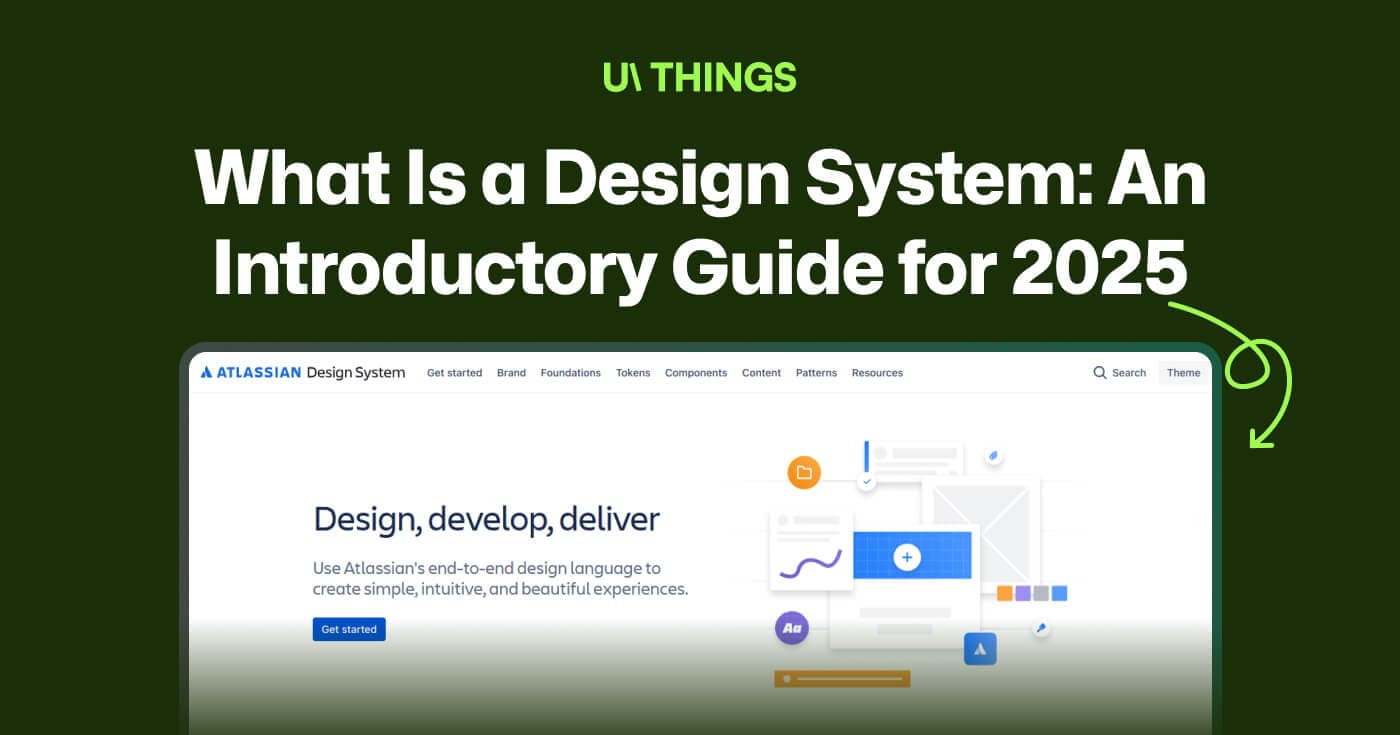Open the Brand link in the navbar
1400x735 pixels.
click(x=511, y=372)
